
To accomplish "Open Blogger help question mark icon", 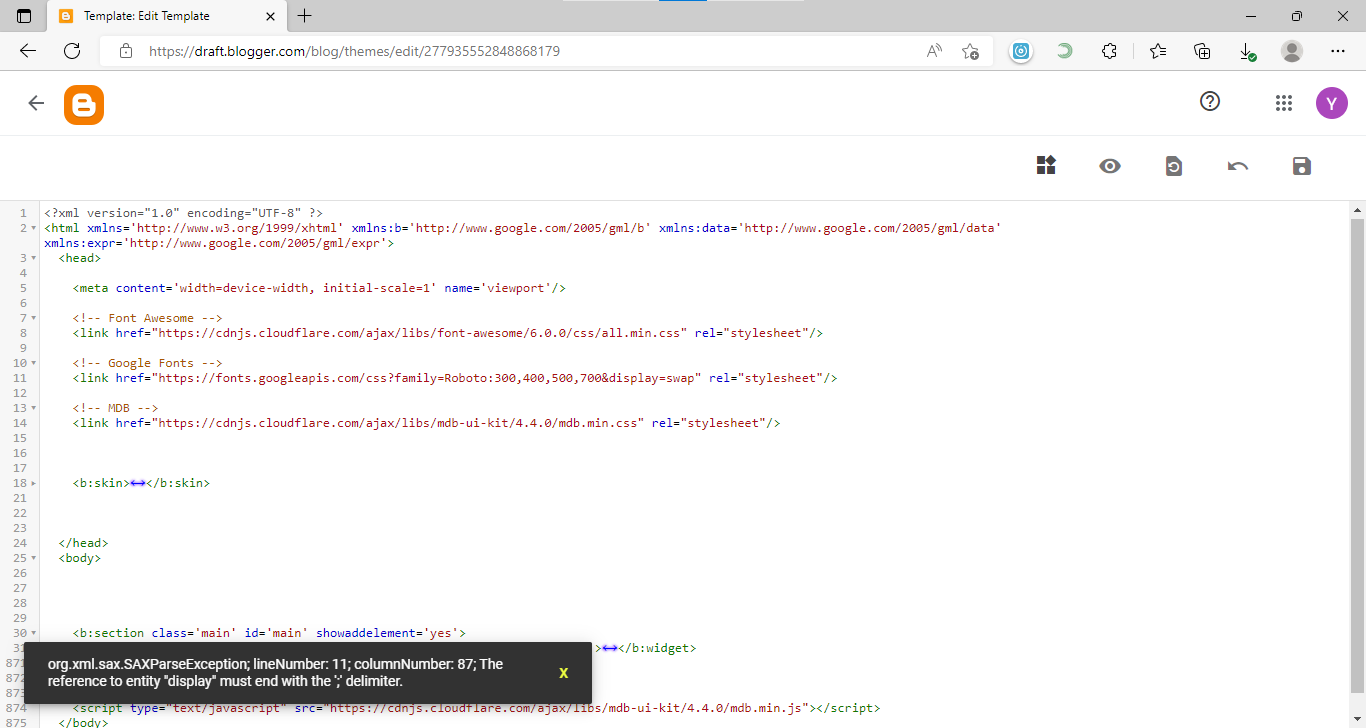I will pos(1210,101).
